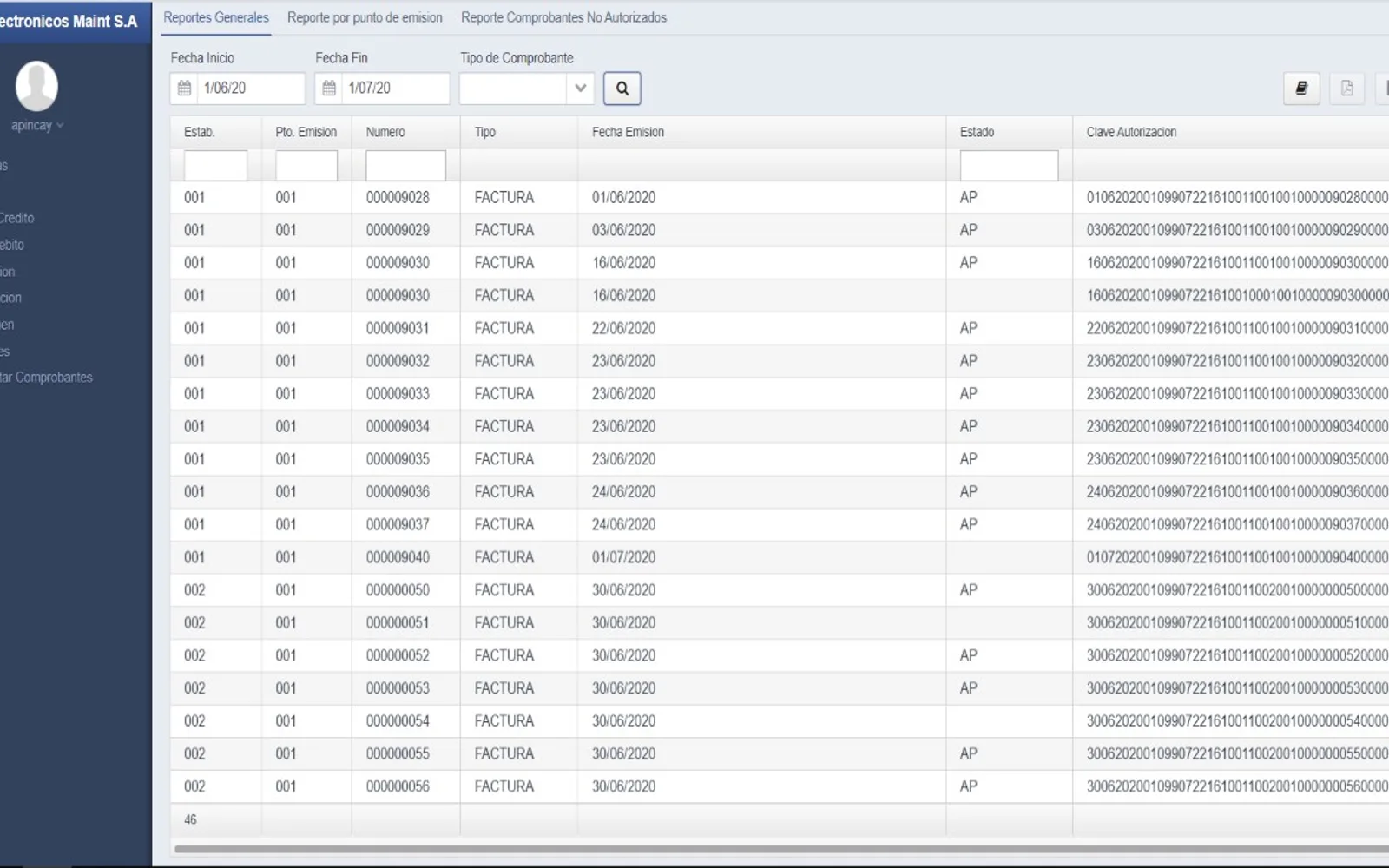This screenshot has width=1389, height=868.
Task: Select invoice number 000009040
Action: [x=398, y=557]
